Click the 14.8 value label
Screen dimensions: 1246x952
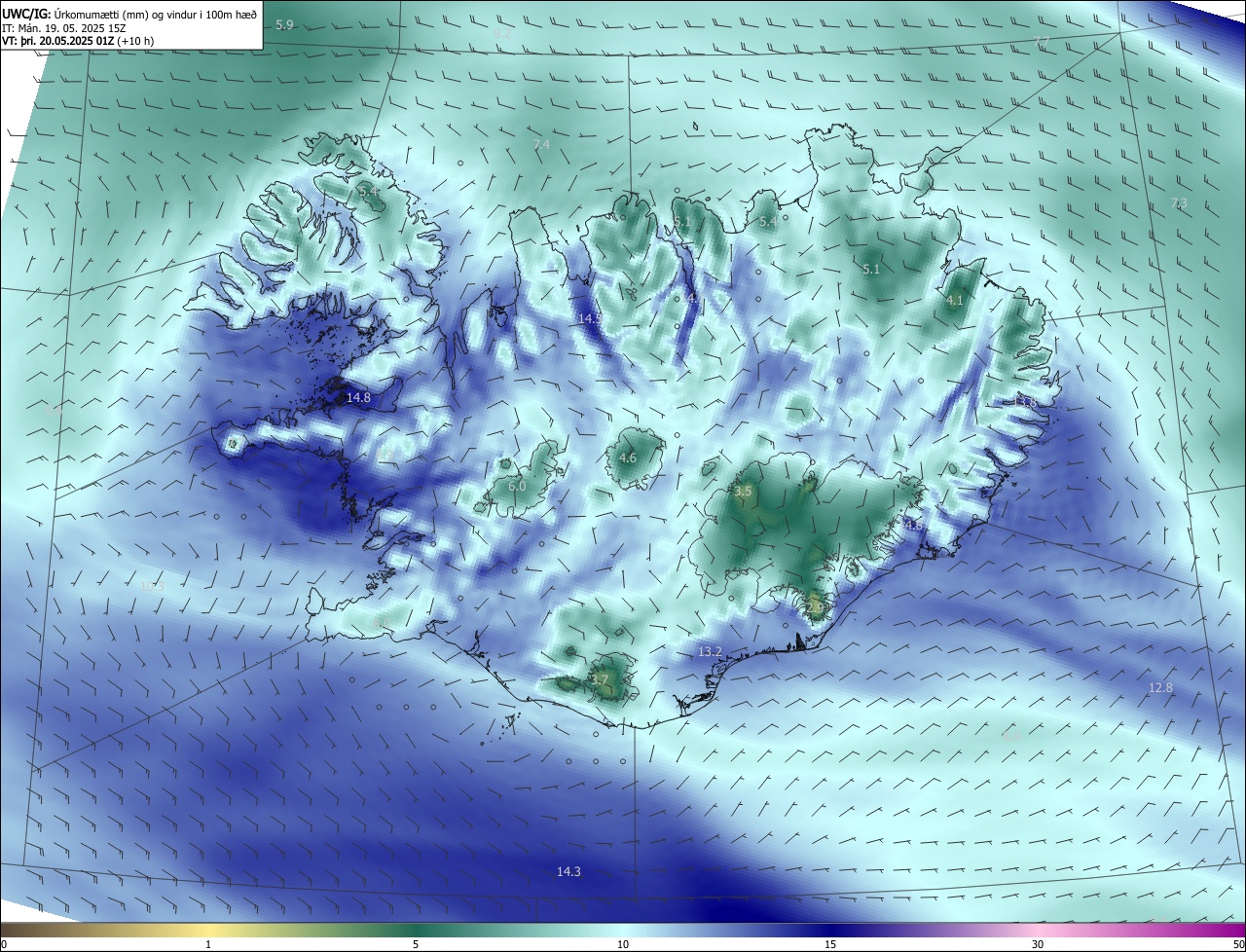click(x=358, y=397)
